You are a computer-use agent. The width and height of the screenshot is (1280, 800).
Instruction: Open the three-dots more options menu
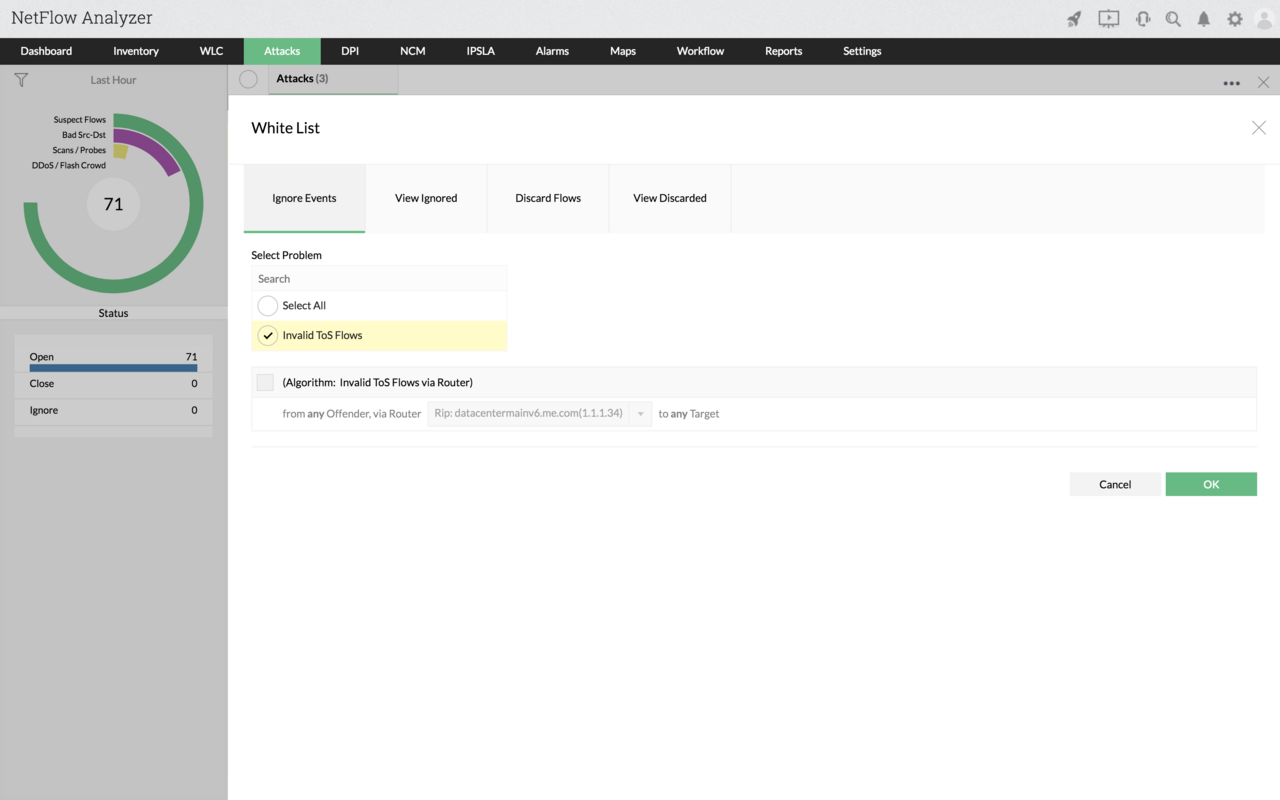pyautogui.click(x=1232, y=83)
